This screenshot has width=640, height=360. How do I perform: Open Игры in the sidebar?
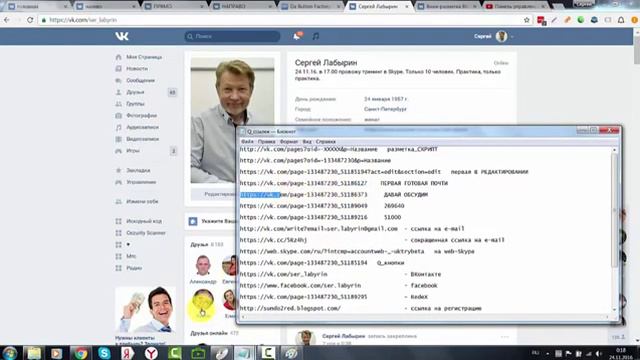coord(133,151)
